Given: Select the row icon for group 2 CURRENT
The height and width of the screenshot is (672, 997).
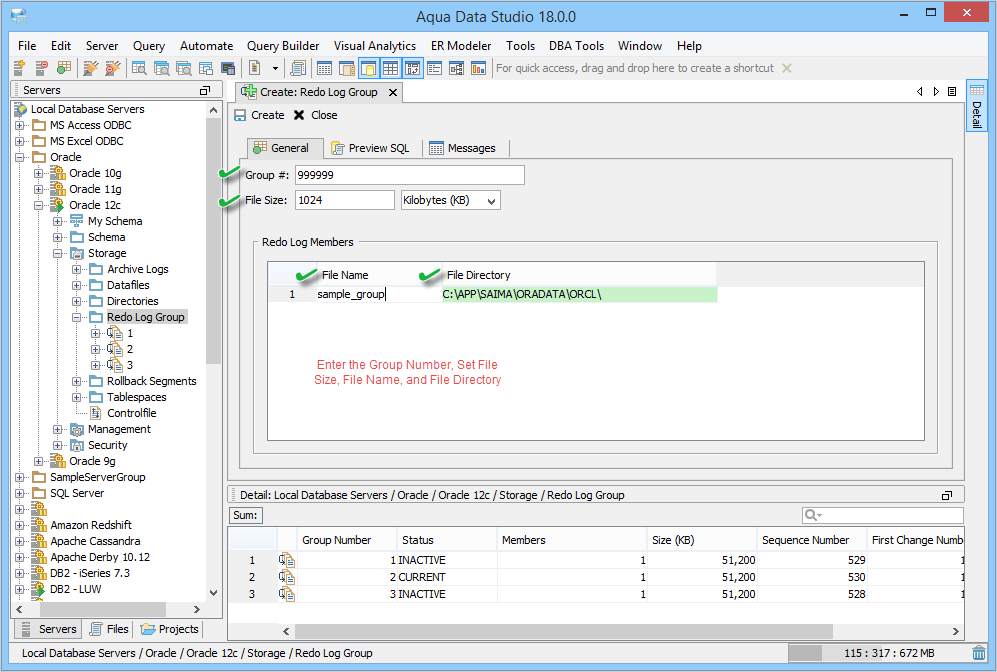Looking at the screenshot, I should pyautogui.click(x=287, y=577).
